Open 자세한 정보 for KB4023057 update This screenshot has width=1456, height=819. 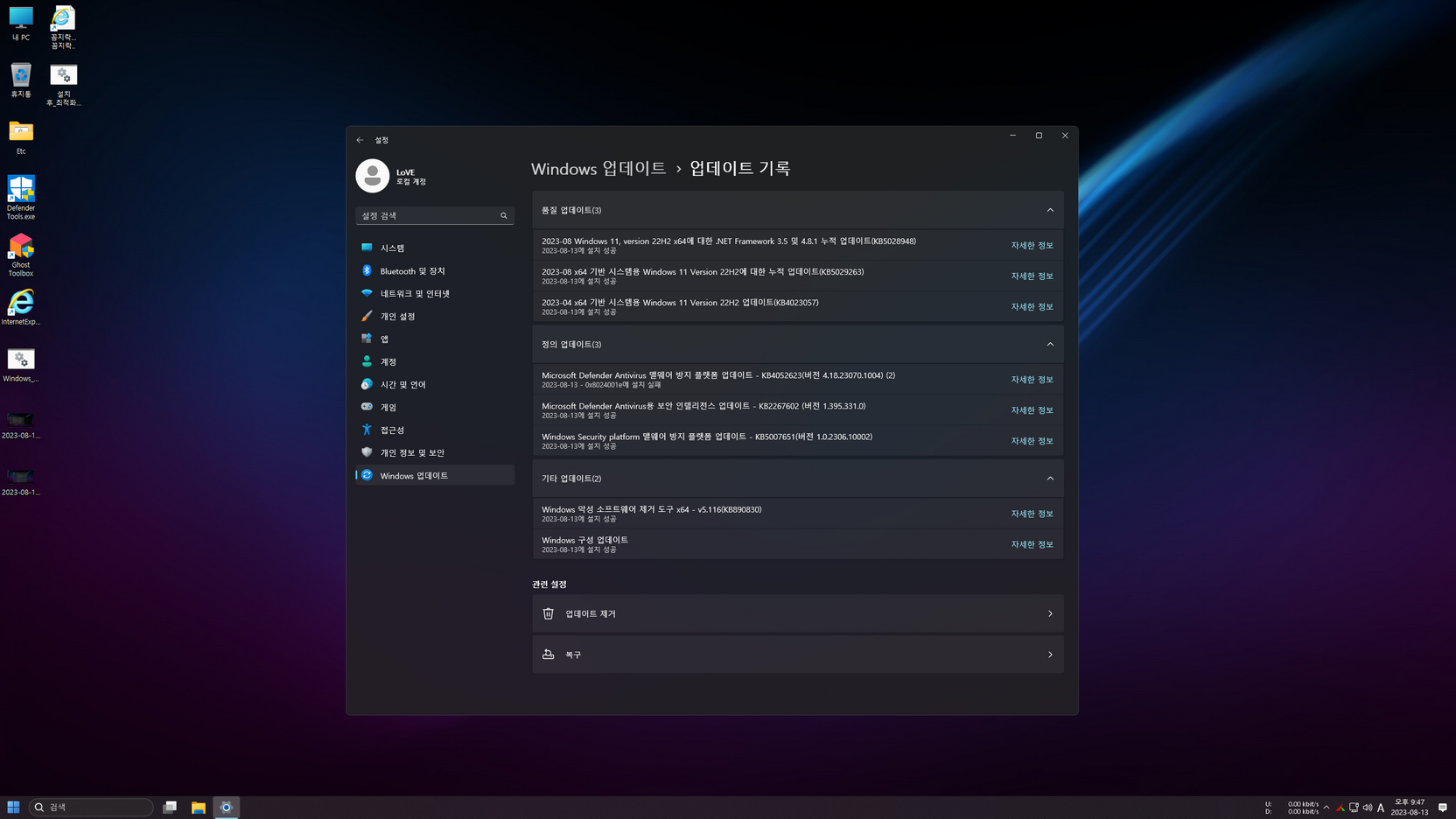pos(1032,306)
